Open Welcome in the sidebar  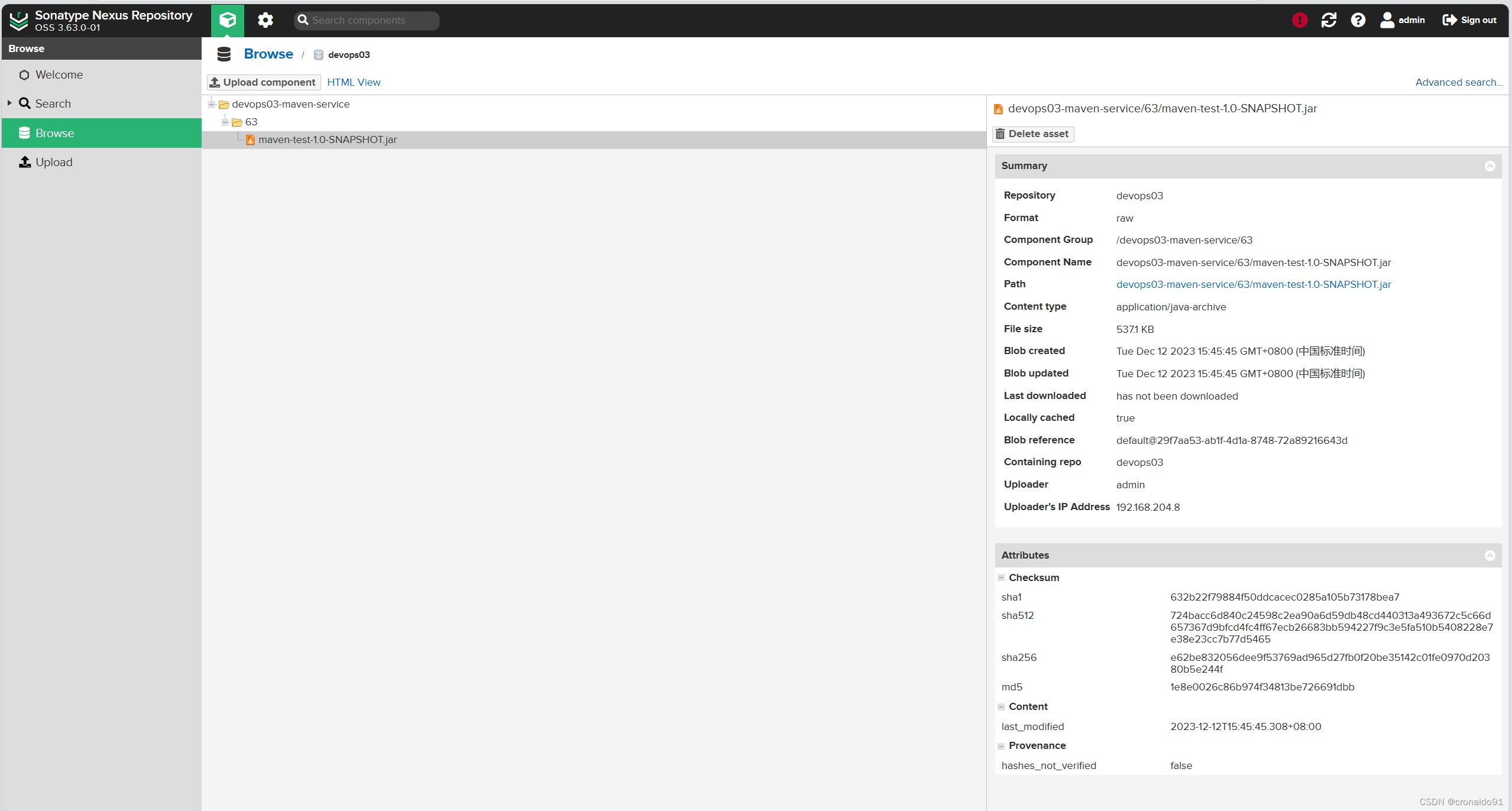(59, 75)
